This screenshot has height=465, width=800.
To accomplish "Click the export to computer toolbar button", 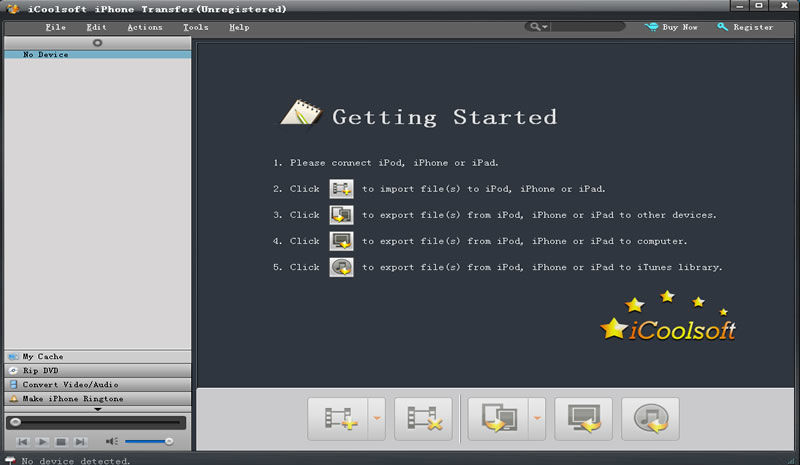I will (x=584, y=419).
